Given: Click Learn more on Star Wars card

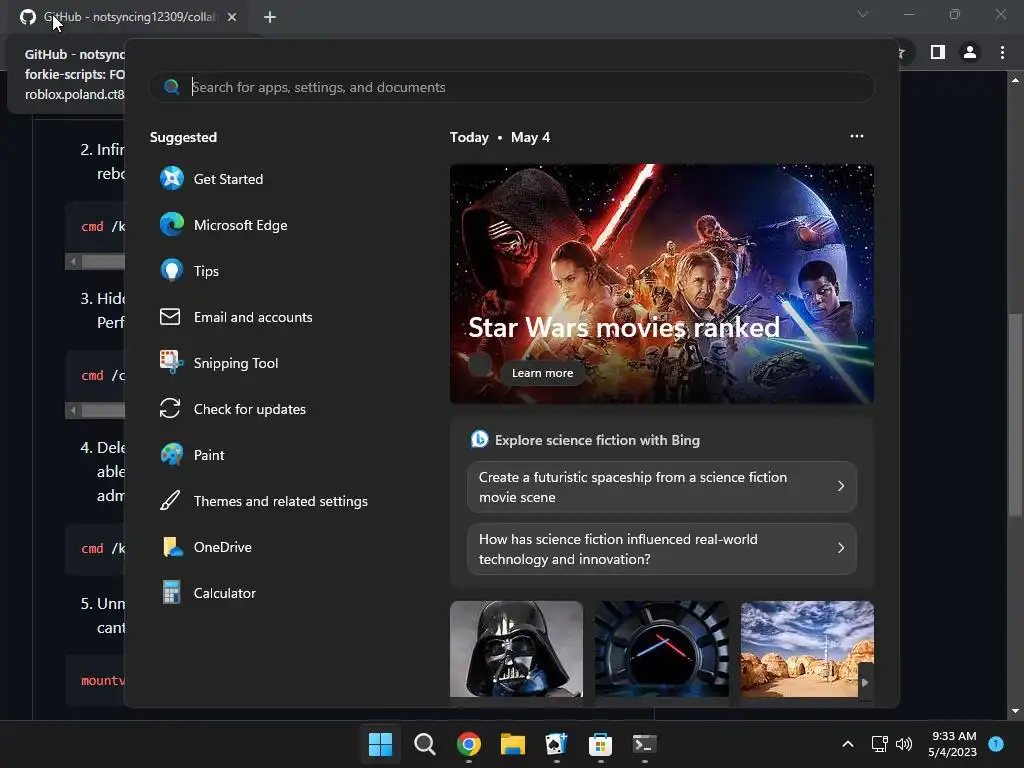Looking at the screenshot, I should (x=542, y=373).
